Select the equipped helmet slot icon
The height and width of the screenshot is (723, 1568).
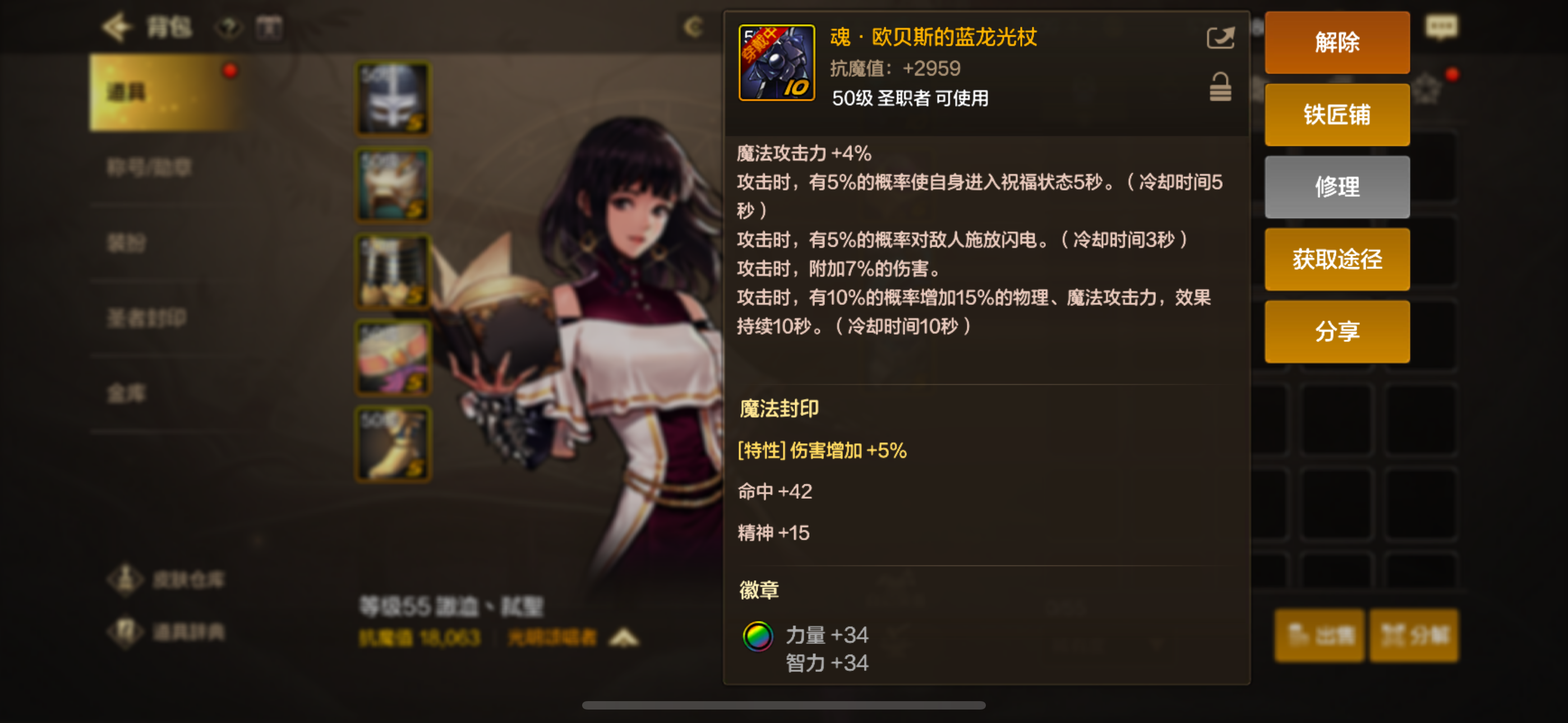(393, 98)
